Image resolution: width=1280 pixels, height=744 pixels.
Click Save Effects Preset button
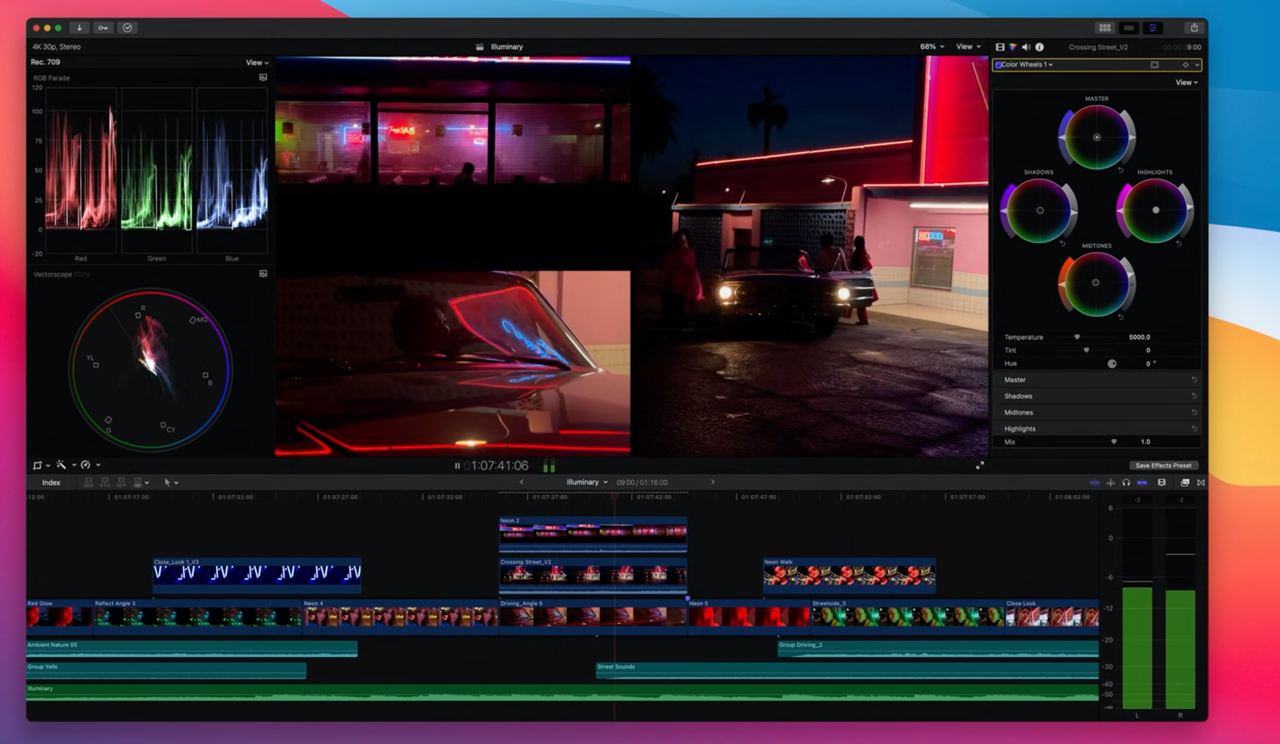pos(1163,465)
